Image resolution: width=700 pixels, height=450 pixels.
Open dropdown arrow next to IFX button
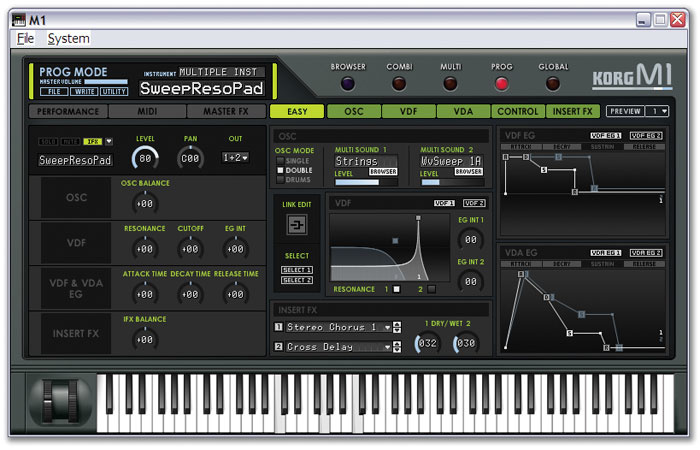pyautogui.click(x=109, y=142)
